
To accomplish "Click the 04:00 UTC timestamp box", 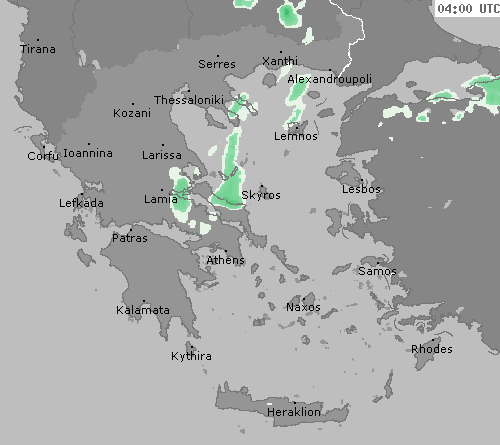I will click(x=468, y=8).
